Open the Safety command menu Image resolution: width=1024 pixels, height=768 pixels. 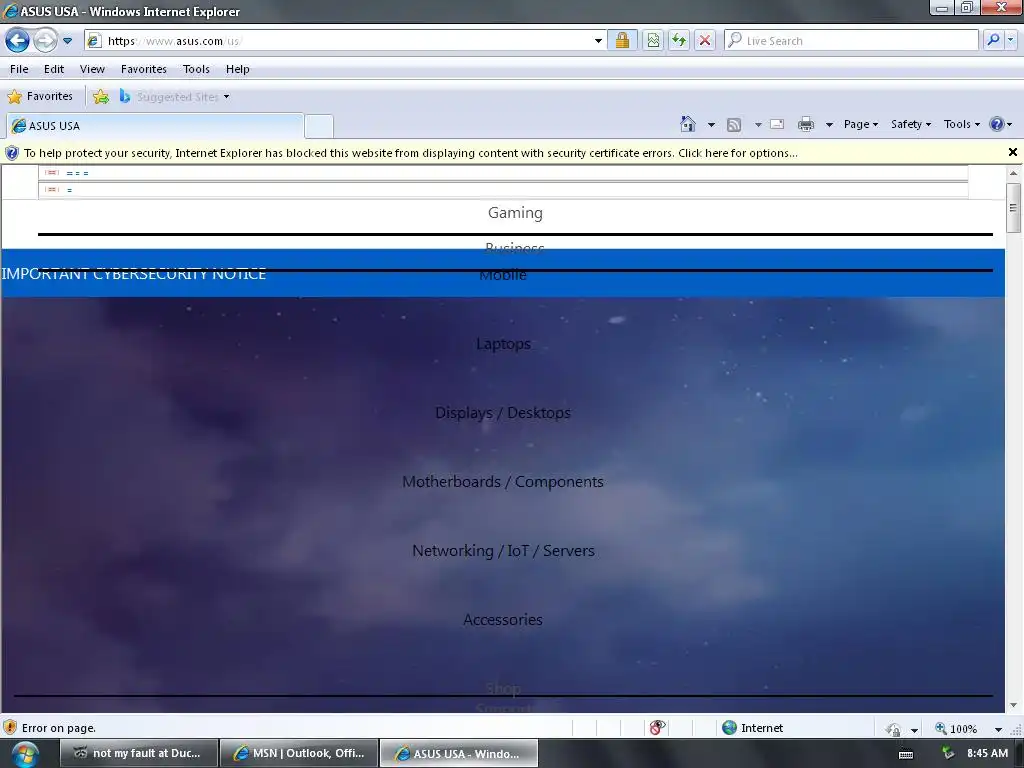tap(911, 124)
